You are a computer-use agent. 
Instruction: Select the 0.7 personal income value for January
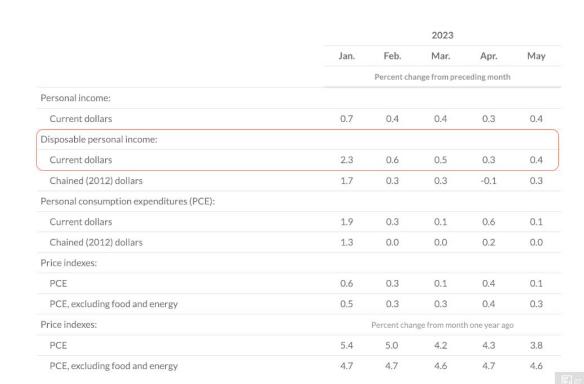[346, 119]
